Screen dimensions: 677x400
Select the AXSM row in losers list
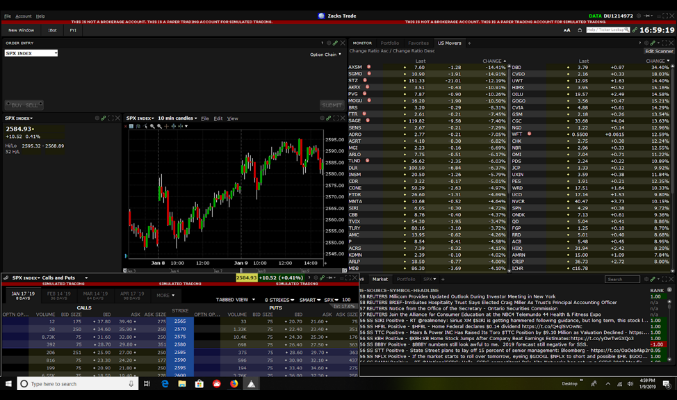pyautogui.click(x=427, y=67)
